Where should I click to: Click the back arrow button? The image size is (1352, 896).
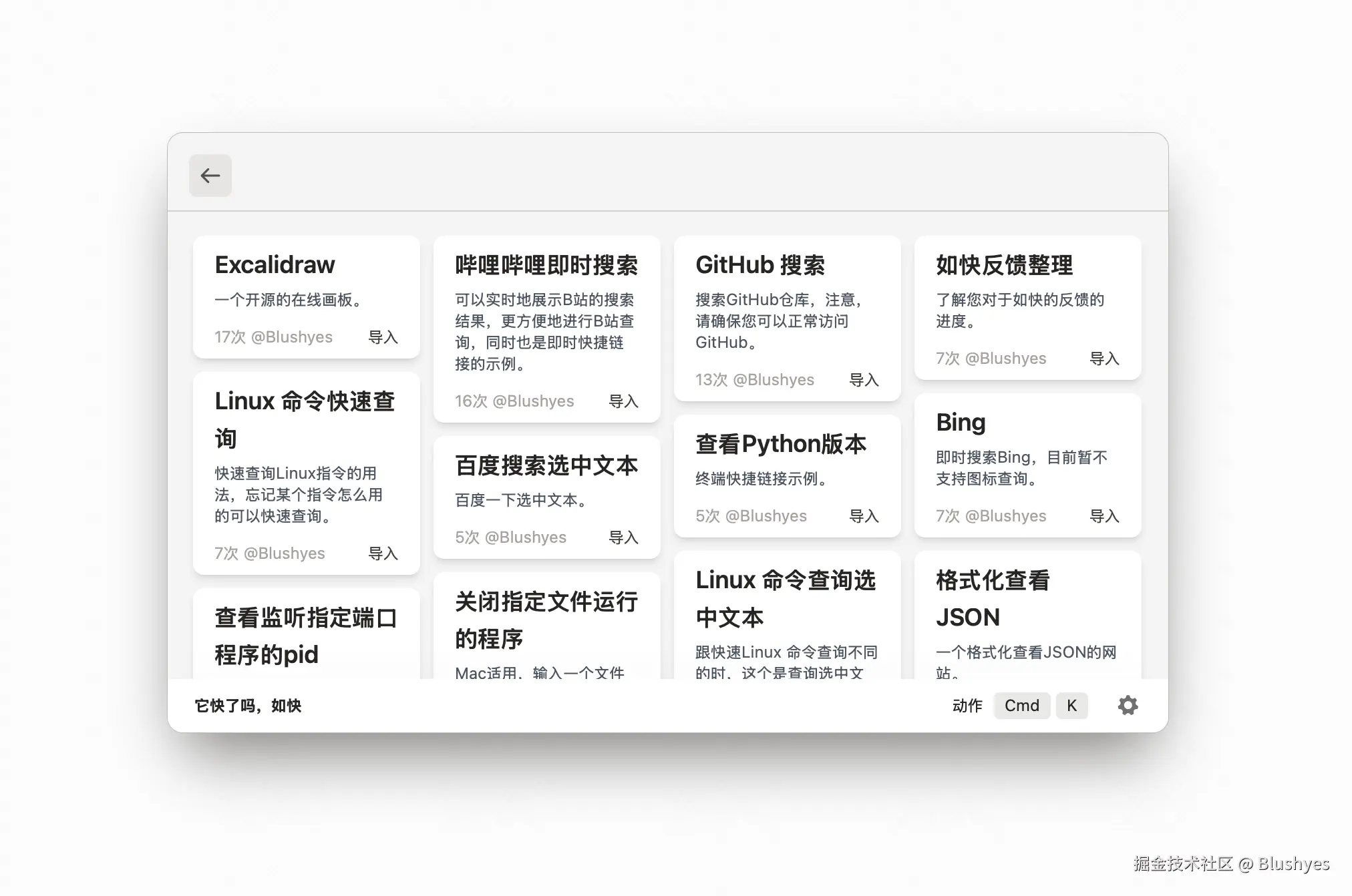[x=210, y=176]
